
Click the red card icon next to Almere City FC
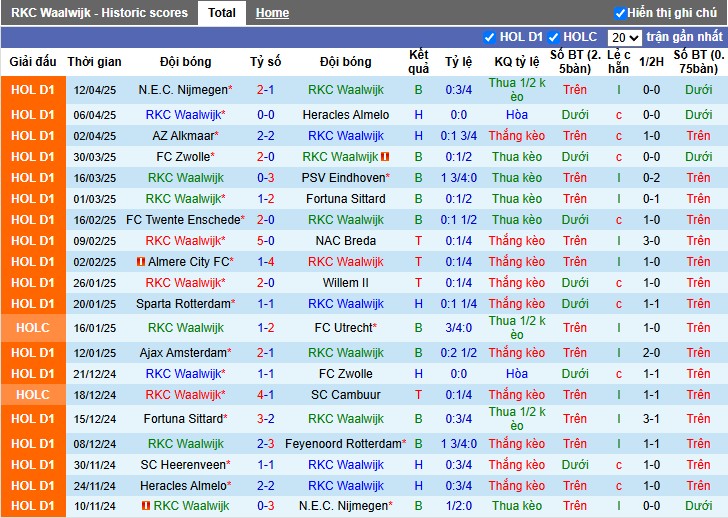point(141,262)
